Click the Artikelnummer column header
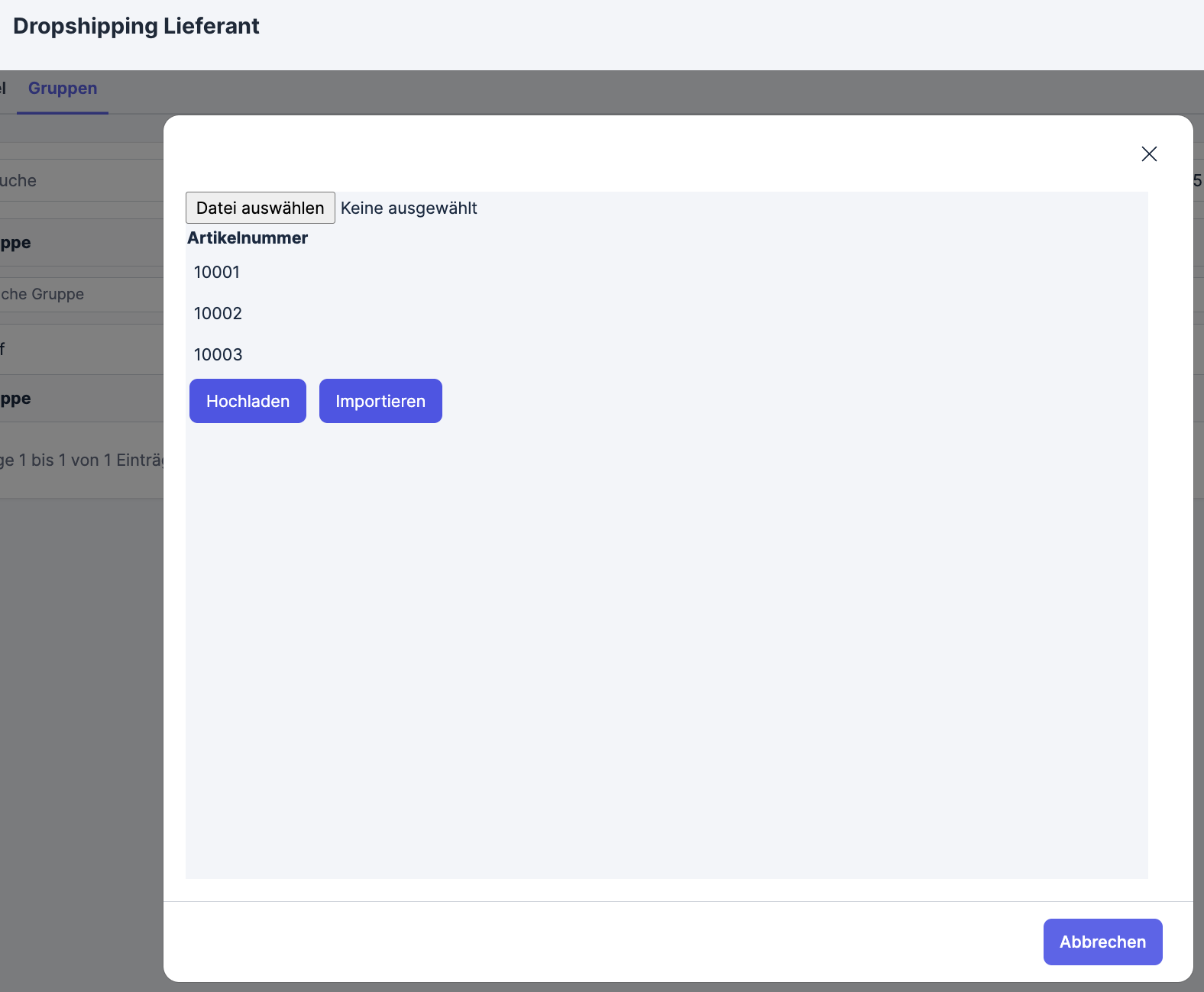 click(x=248, y=238)
